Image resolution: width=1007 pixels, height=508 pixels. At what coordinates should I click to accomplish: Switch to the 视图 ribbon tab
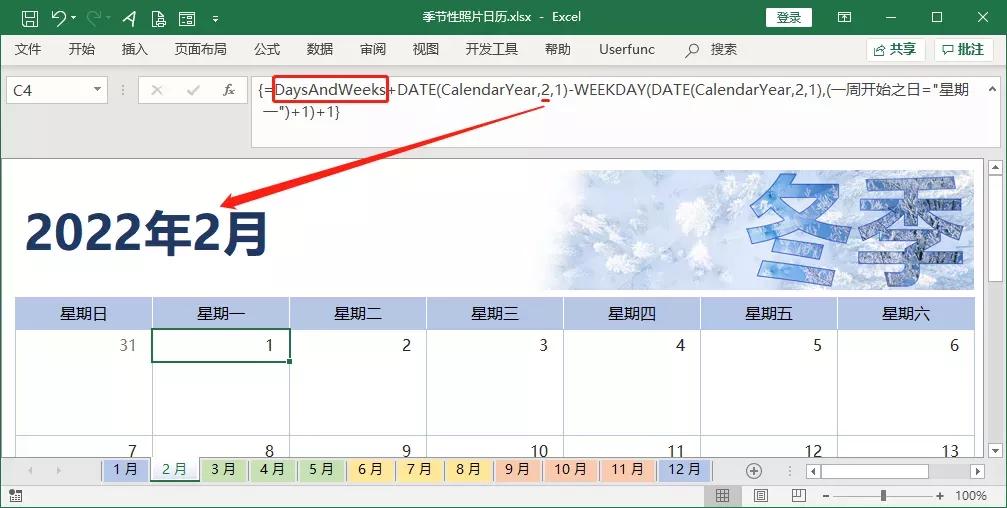[x=426, y=49]
